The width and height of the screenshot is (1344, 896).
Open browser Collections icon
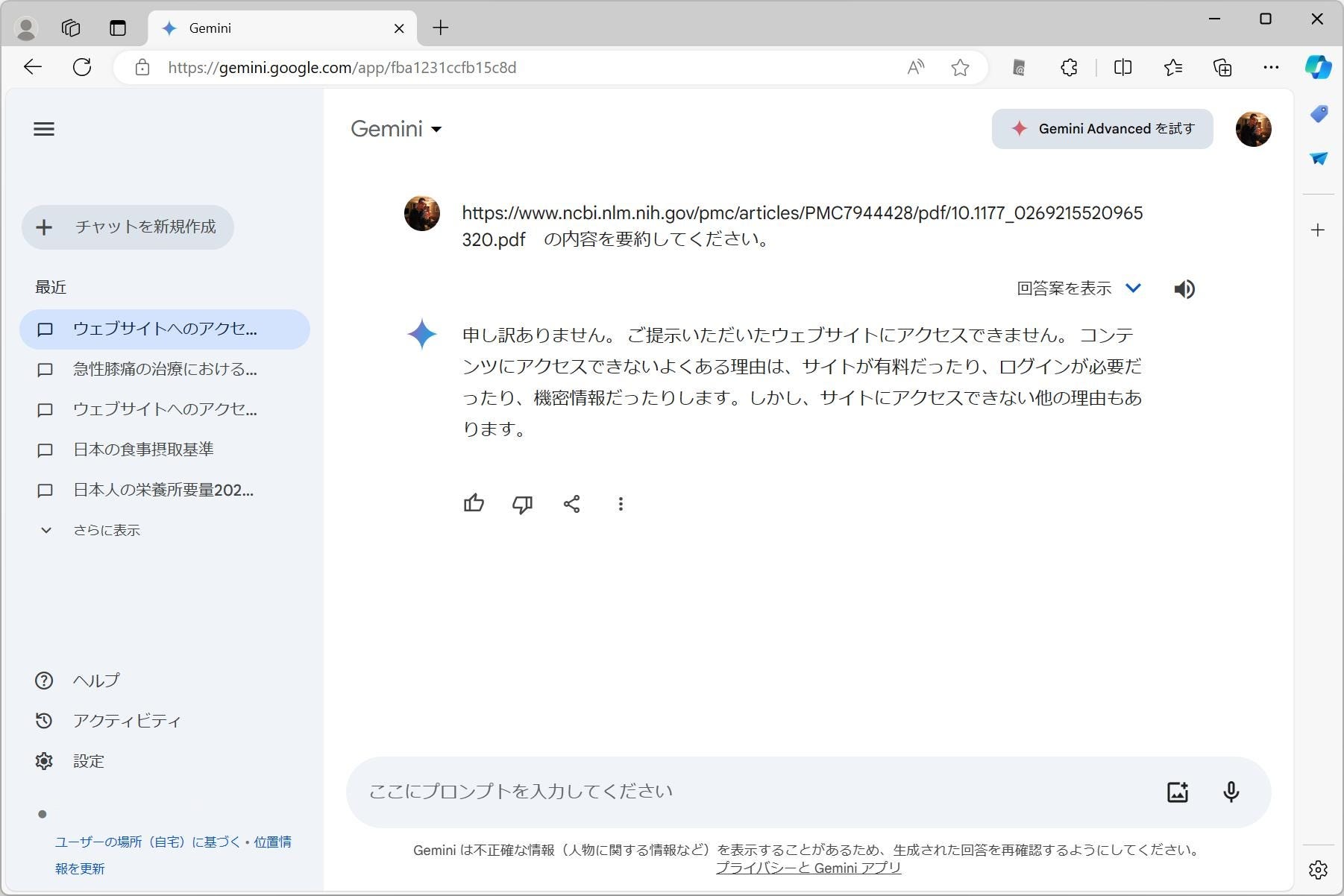point(1222,68)
